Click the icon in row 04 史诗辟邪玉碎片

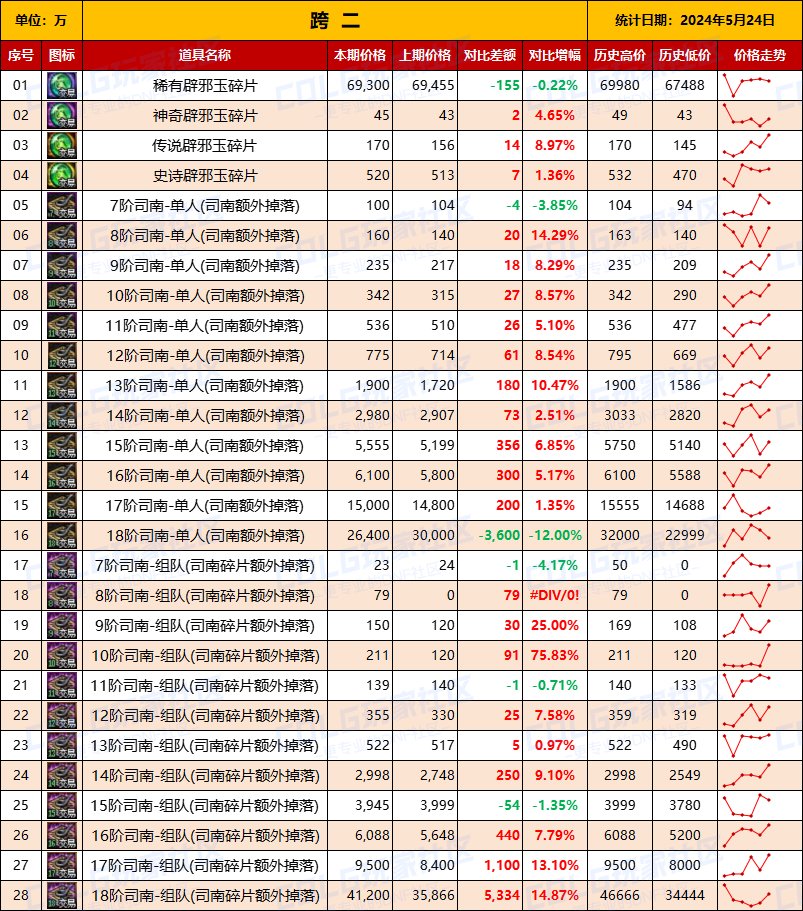coord(62,175)
